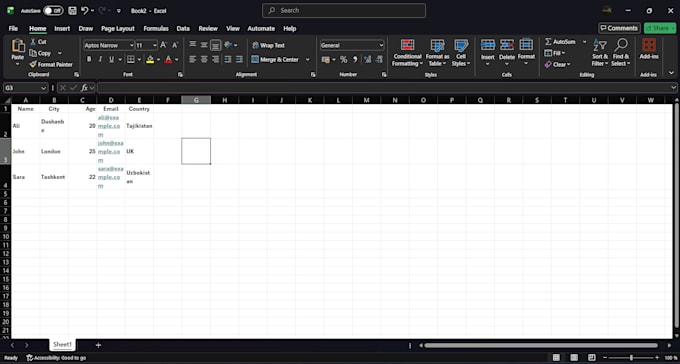
Task: Apply the Comma Style format
Action: pyautogui.click(x=355, y=59)
